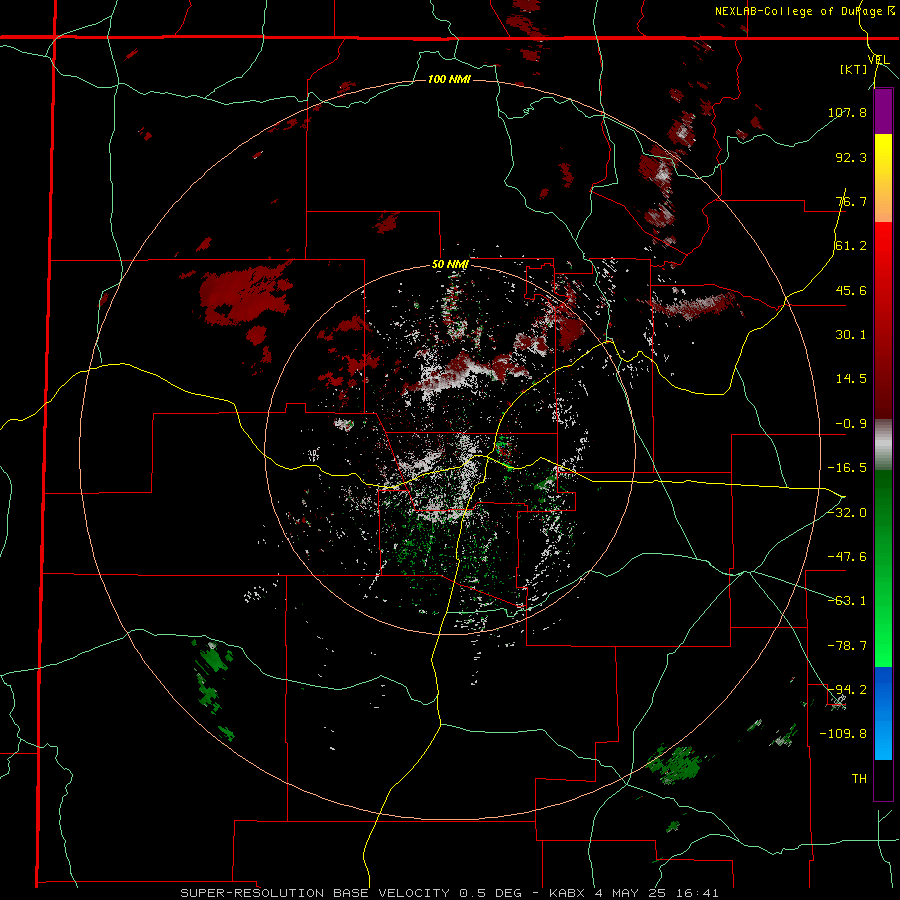Click the -109.8 legend value
The image size is (900, 900).
(x=843, y=734)
